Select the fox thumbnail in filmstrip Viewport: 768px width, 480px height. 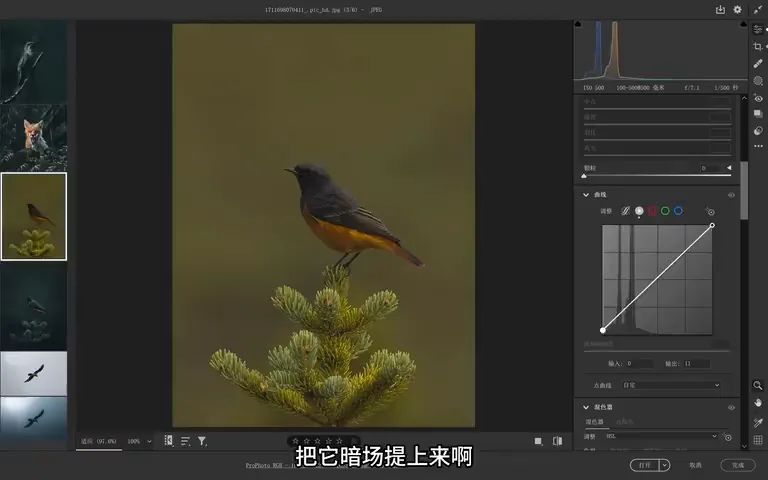[33, 138]
